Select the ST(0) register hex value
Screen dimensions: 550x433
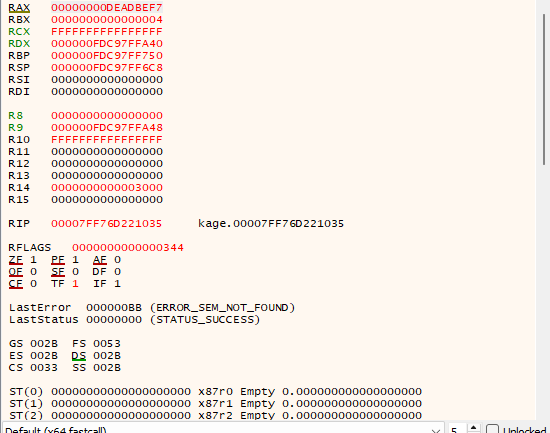pos(121,392)
